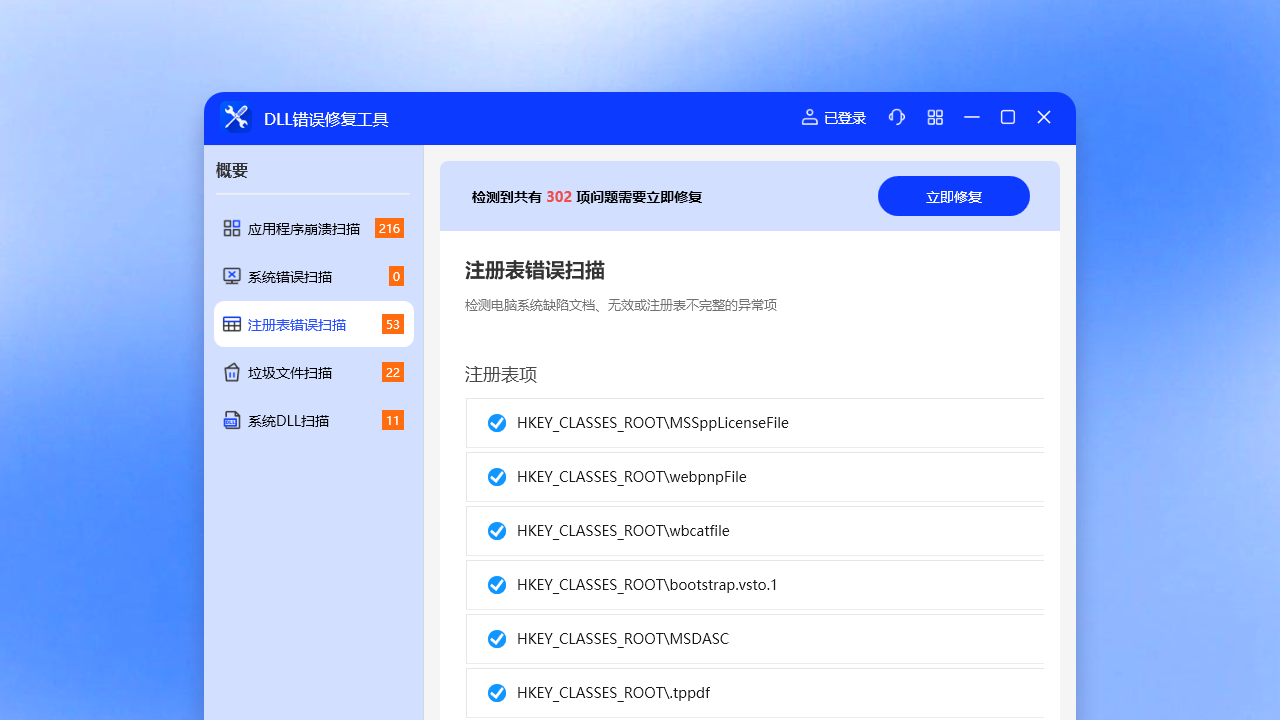Click the junk file scan trash icon
The image size is (1280, 720).
(x=231, y=372)
